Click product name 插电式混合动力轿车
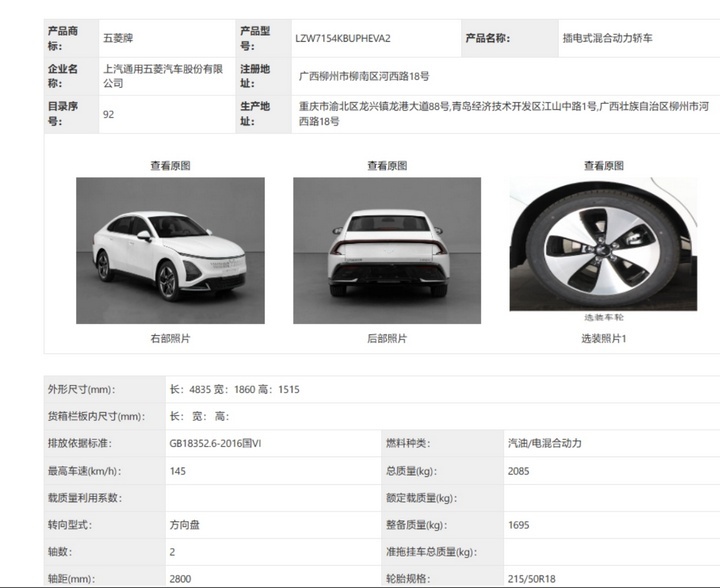 (x=608, y=38)
